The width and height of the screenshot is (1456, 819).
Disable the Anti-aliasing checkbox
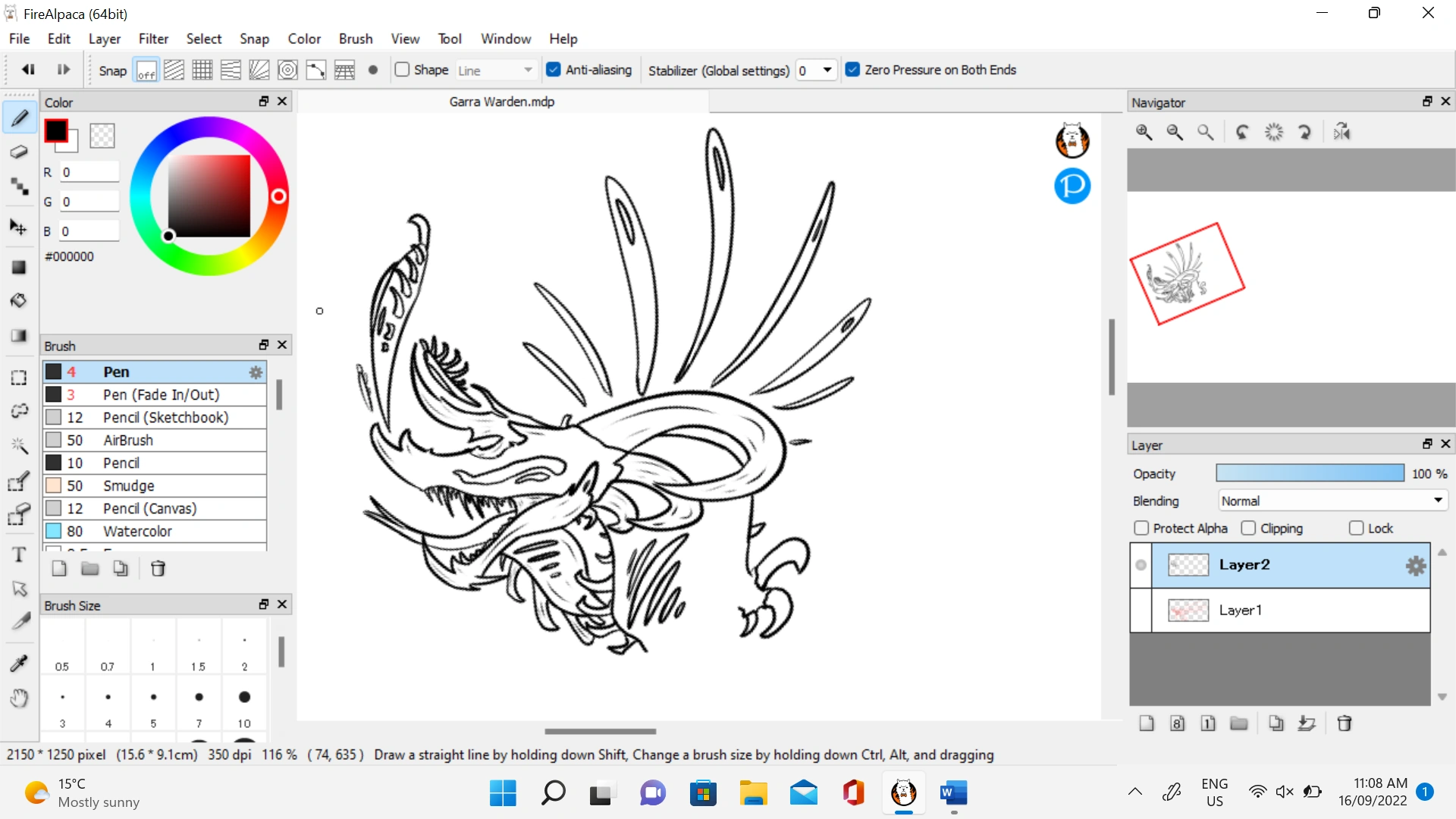(x=554, y=70)
